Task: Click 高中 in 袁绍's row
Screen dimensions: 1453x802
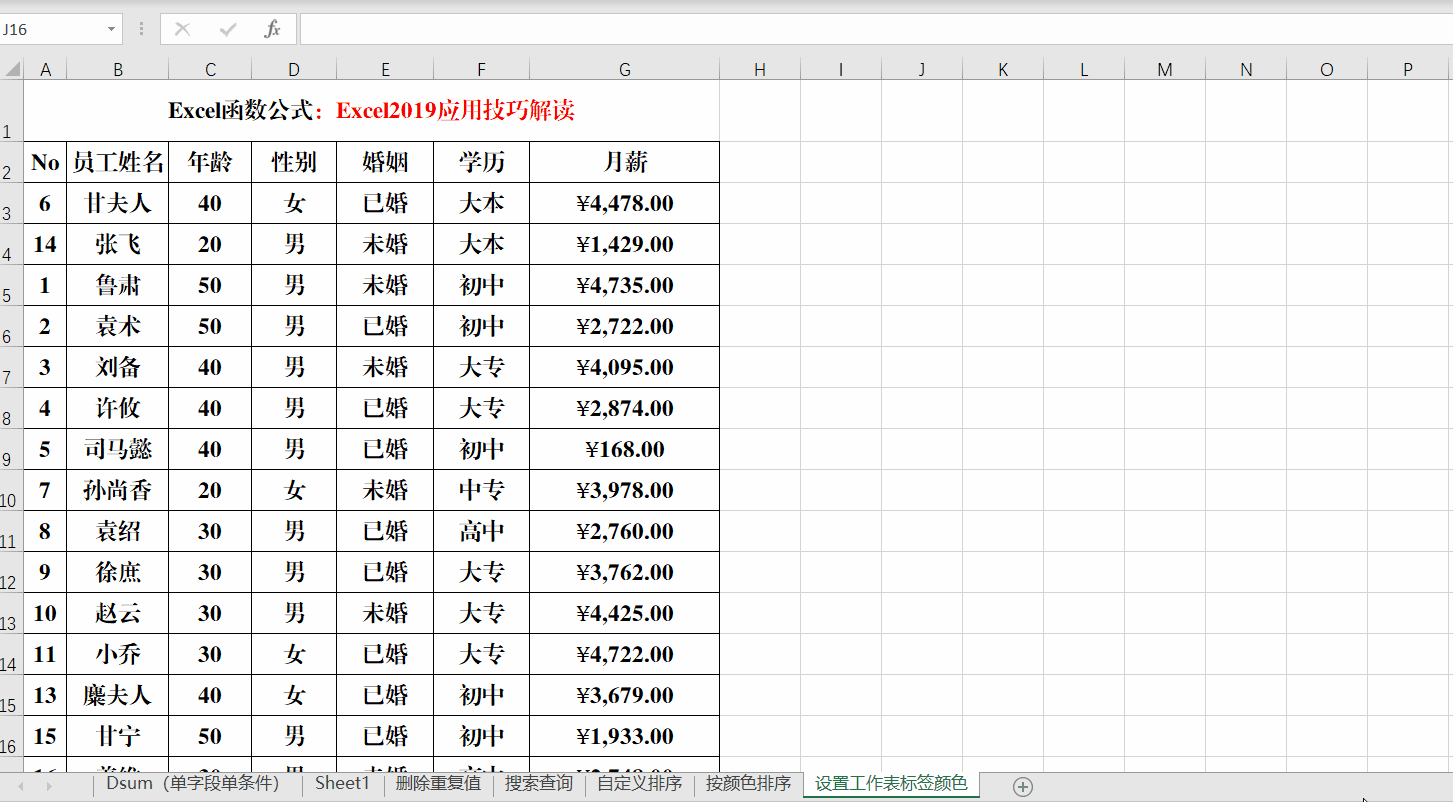Action: click(x=481, y=531)
